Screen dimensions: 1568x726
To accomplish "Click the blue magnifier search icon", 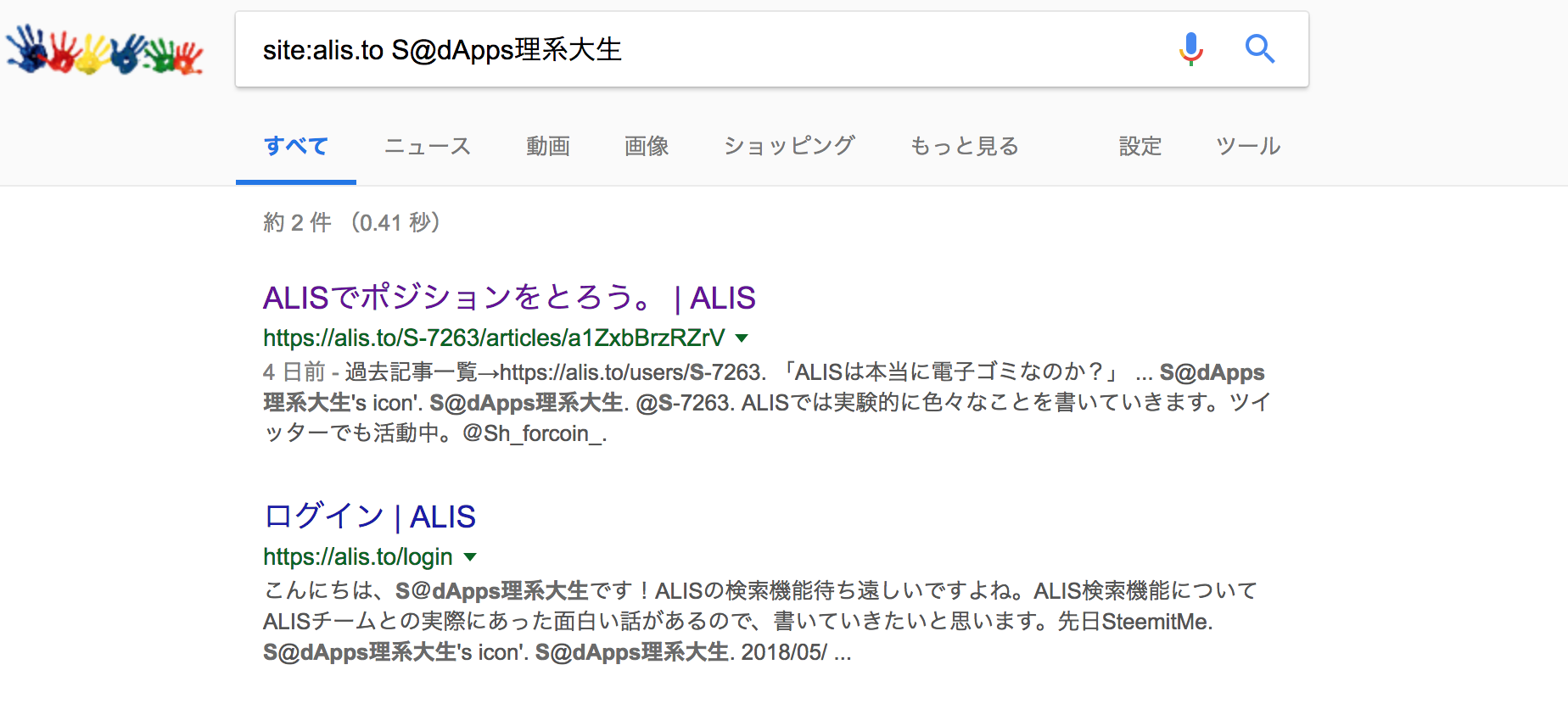I will pyautogui.click(x=1259, y=49).
